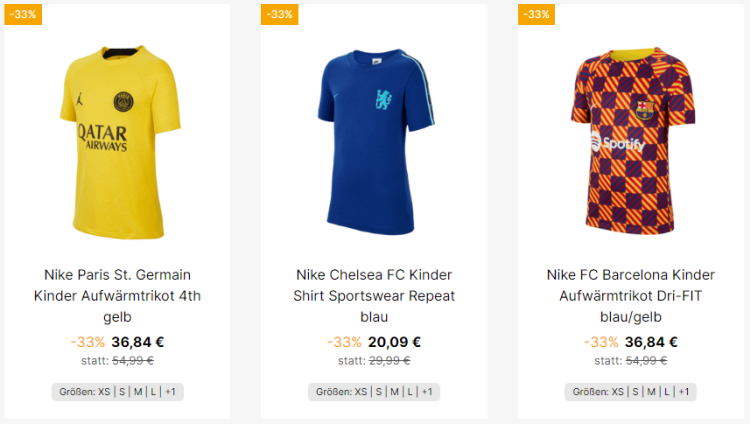
Task: Click the 36,84 € price of PSG jersey
Action: [137, 342]
